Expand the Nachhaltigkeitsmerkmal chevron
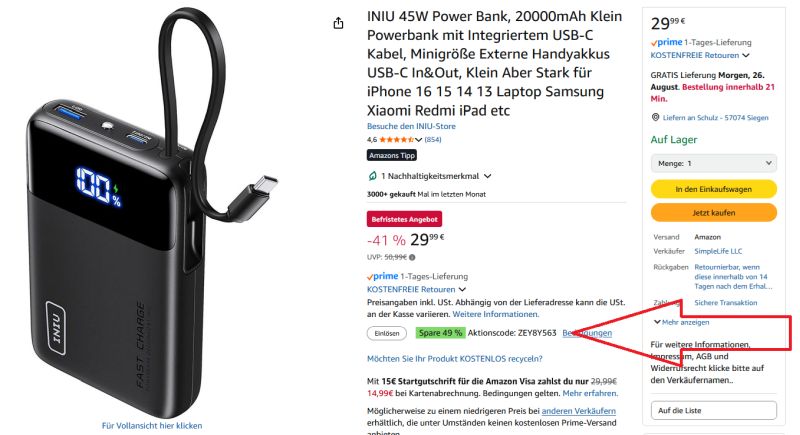The height and width of the screenshot is (435, 800). pos(488,176)
